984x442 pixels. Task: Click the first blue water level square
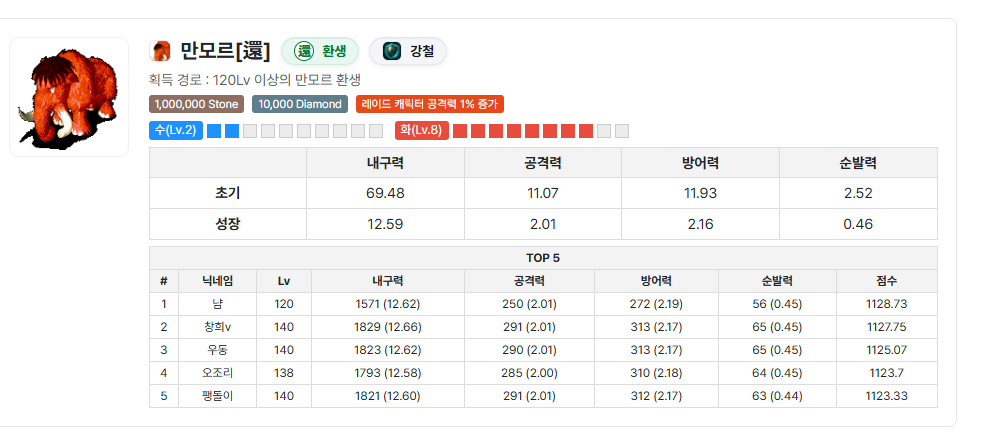click(x=214, y=131)
